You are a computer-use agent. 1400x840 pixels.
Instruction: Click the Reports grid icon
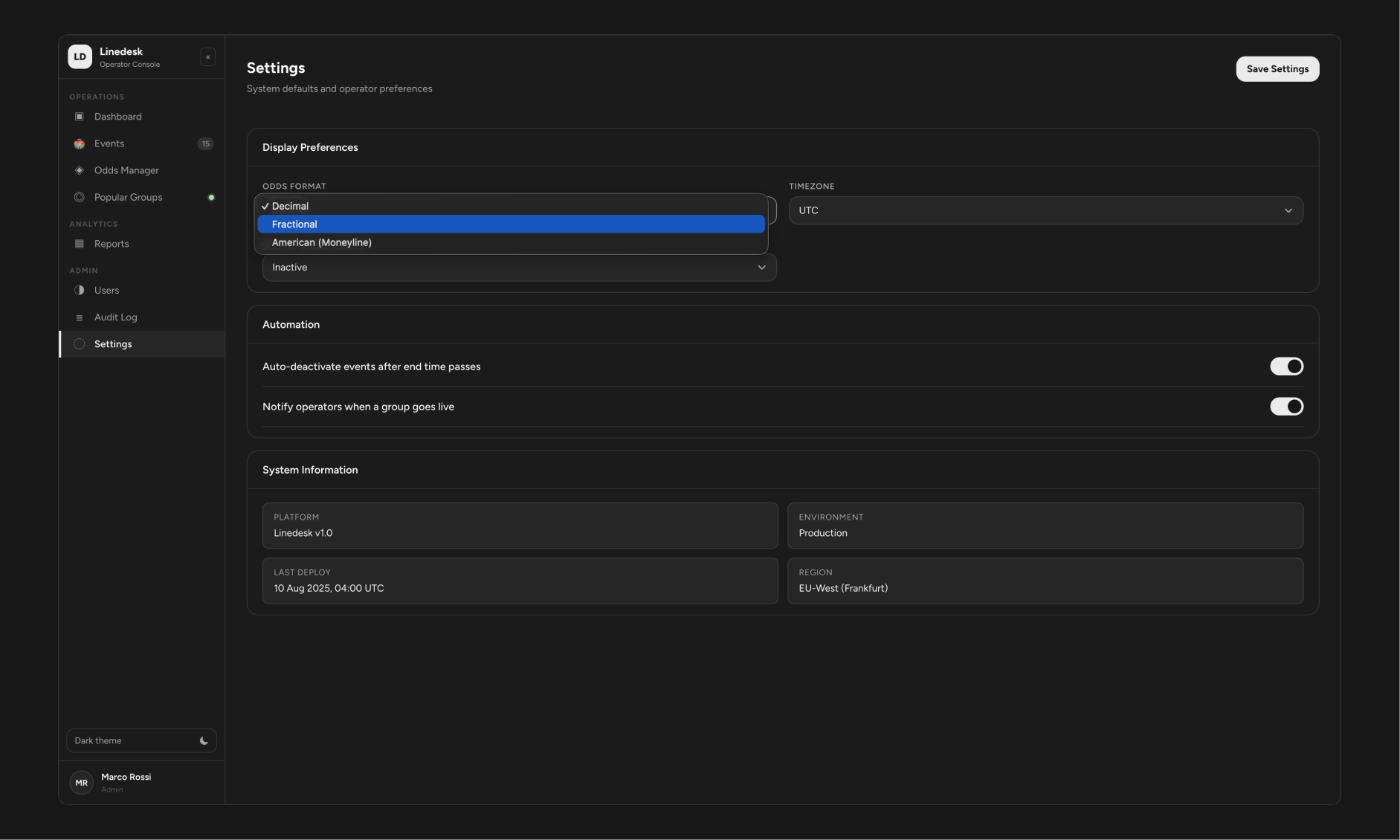tap(80, 244)
